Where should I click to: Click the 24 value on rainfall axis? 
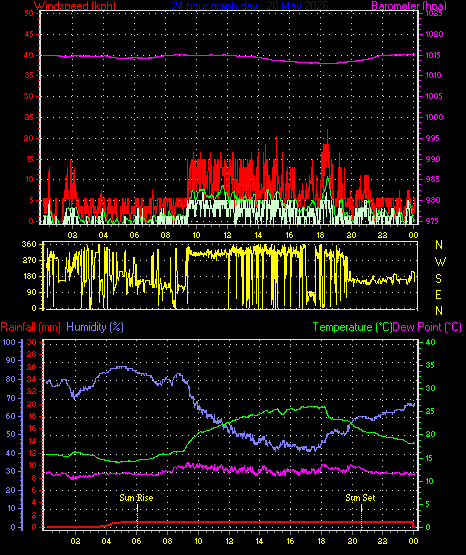click(x=31, y=380)
